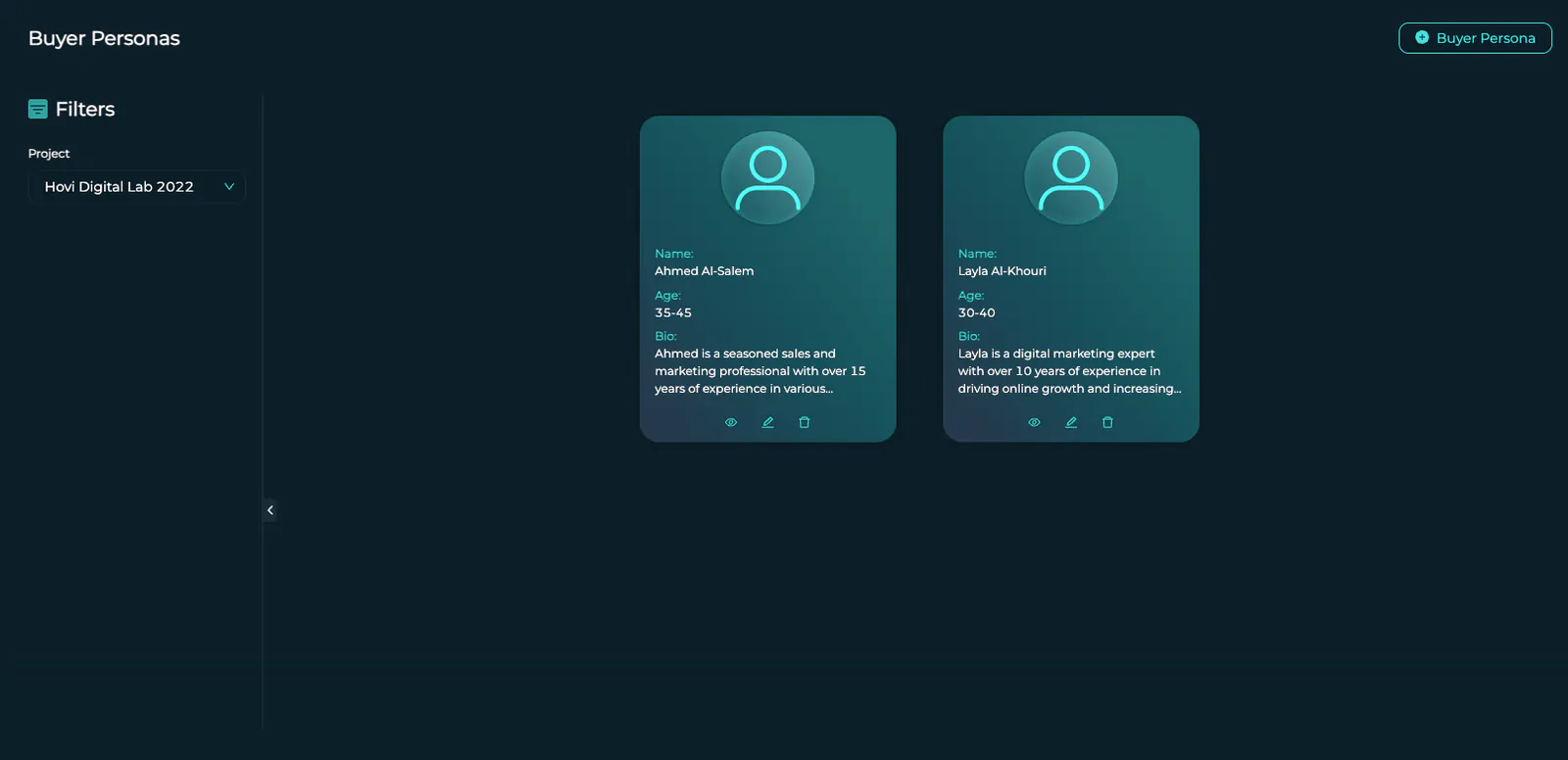Delete the Layla Al-Khouri persona
Image resolution: width=1568 pixels, height=760 pixels.
[1107, 422]
